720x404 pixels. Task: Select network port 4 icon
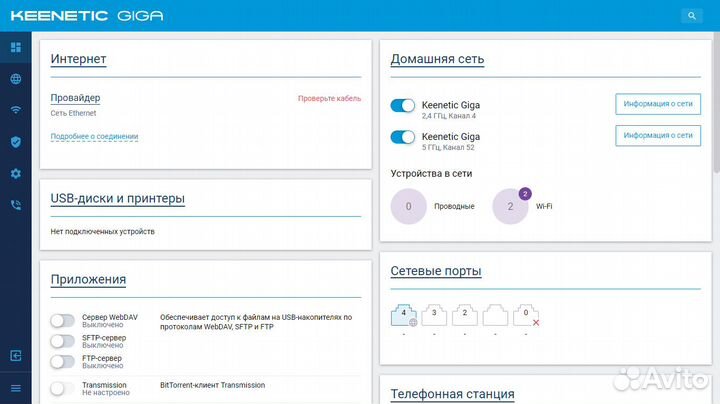404,315
